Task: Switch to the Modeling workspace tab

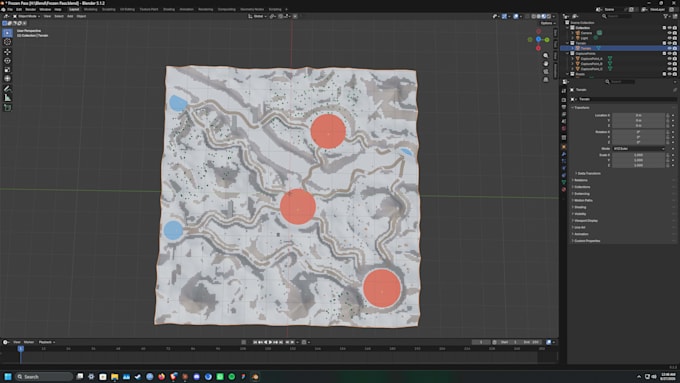Action: click(x=91, y=9)
